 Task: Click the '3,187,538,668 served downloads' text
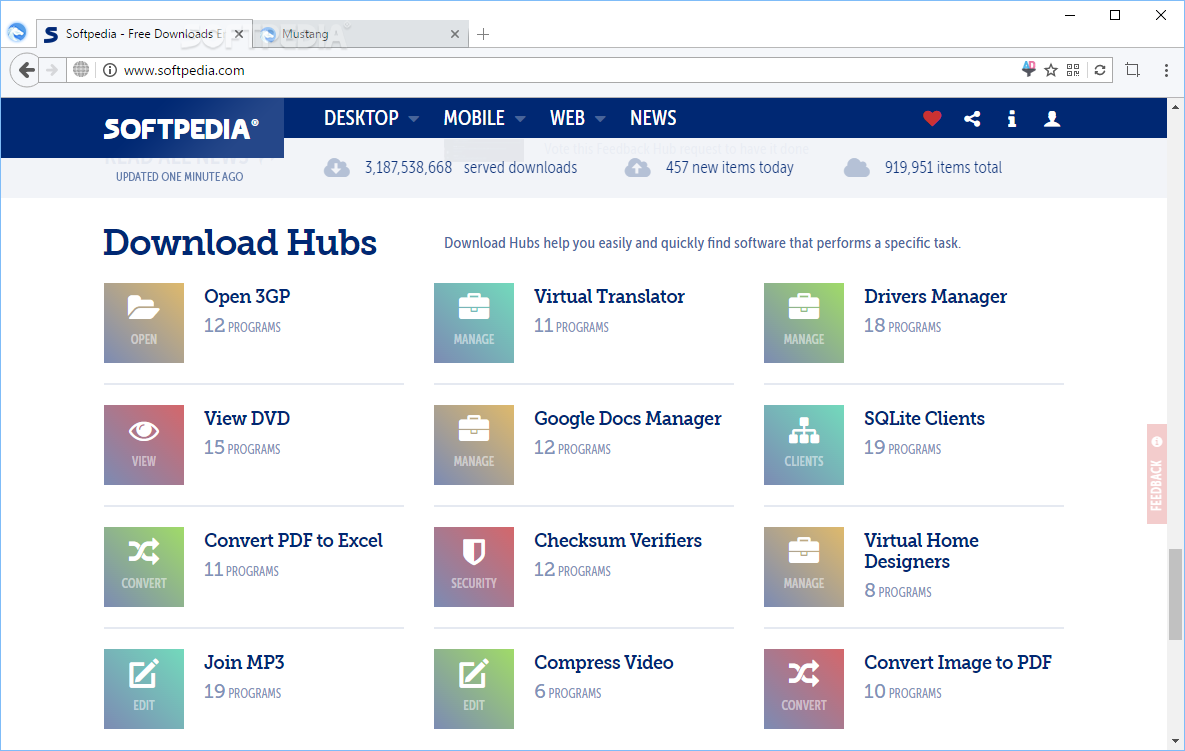pyautogui.click(x=471, y=168)
